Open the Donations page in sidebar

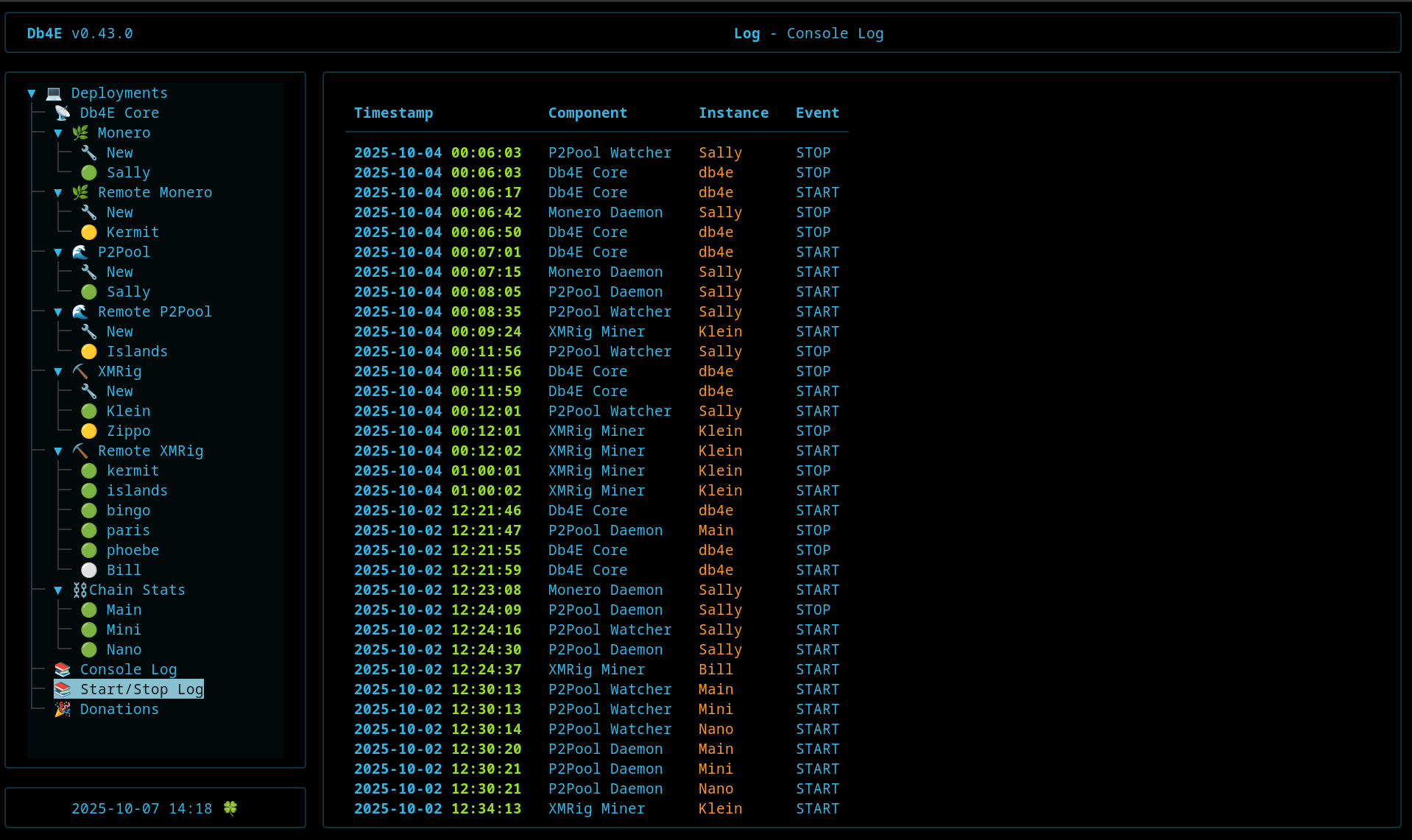(119, 709)
